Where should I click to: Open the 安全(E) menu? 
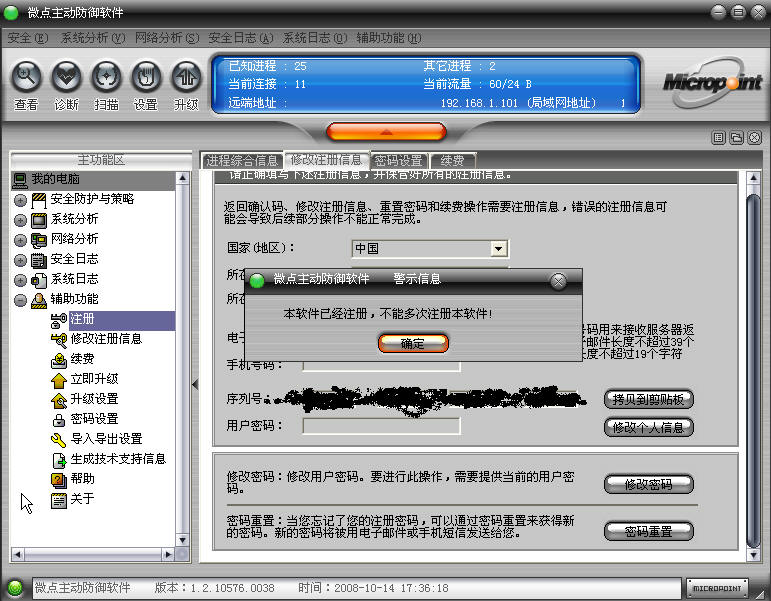coord(28,38)
